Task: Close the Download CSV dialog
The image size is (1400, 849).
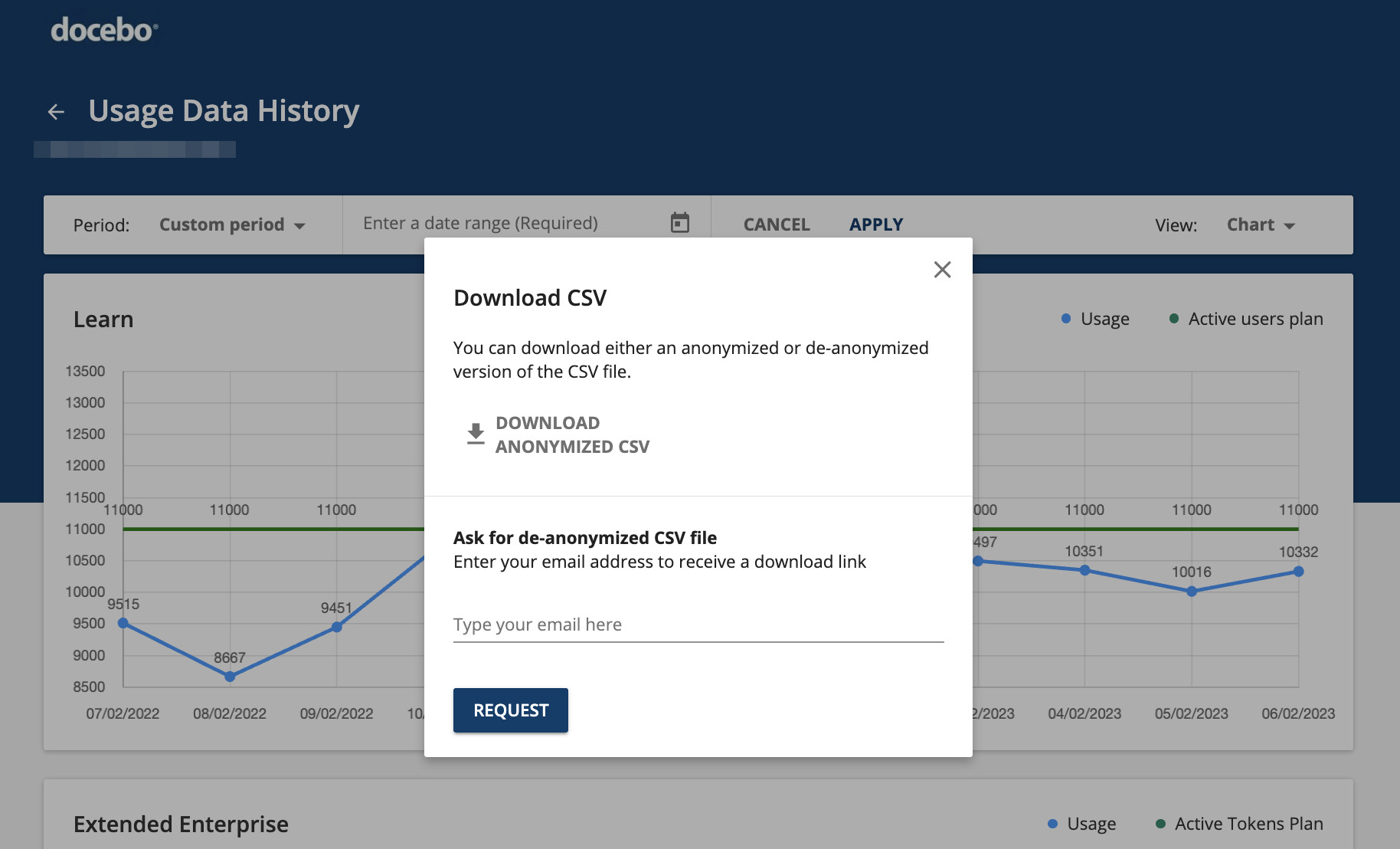Action: coord(942,270)
